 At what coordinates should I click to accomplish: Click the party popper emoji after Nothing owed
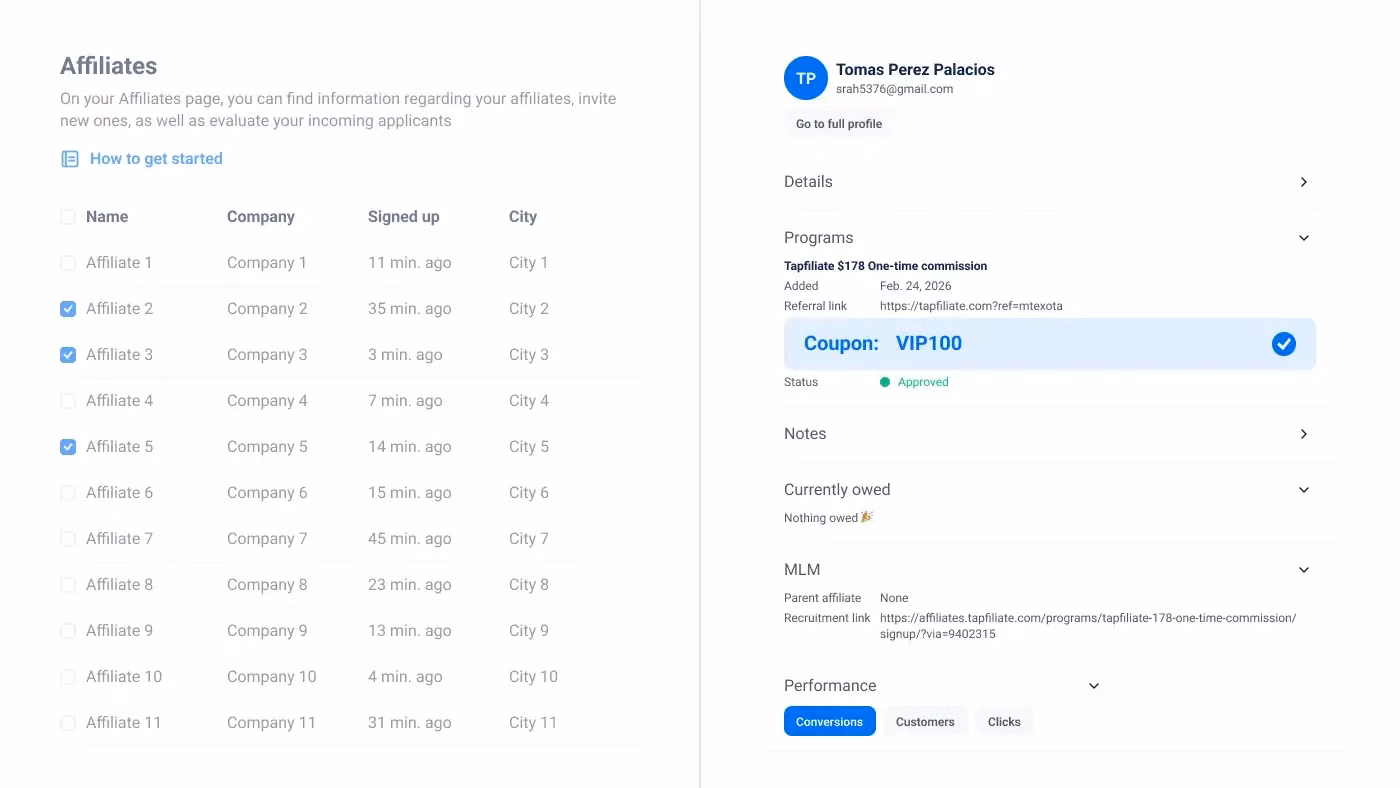click(x=867, y=517)
